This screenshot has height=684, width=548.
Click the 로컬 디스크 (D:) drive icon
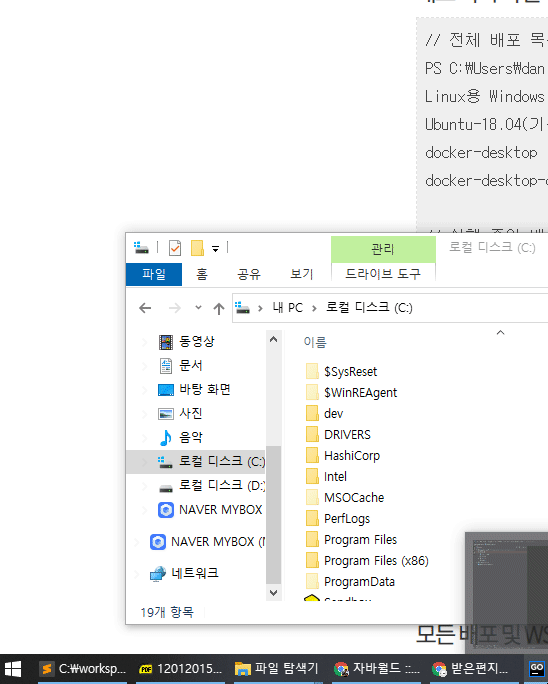tap(166, 488)
